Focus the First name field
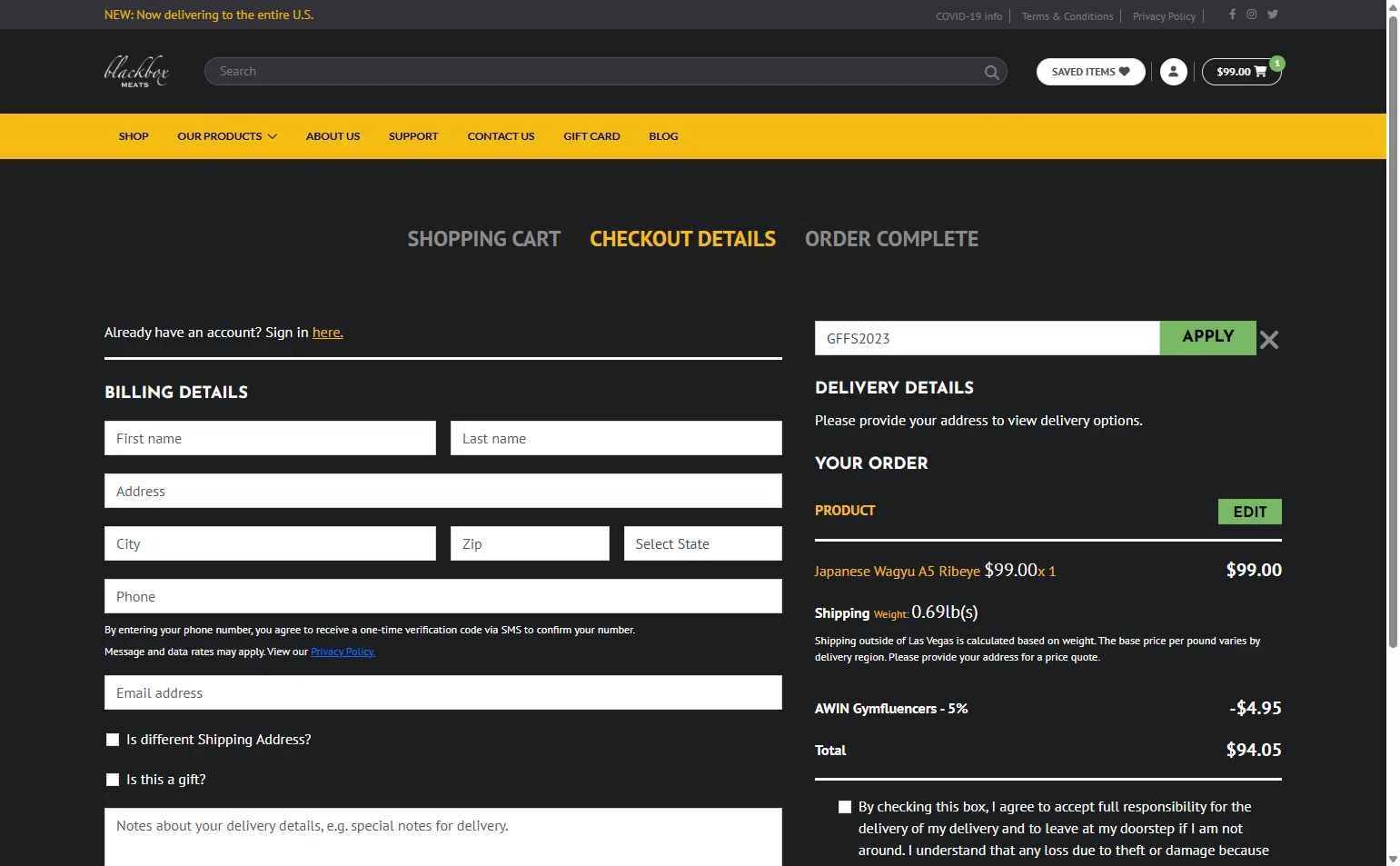The height and width of the screenshot is (866, 1400). point(270,438)
